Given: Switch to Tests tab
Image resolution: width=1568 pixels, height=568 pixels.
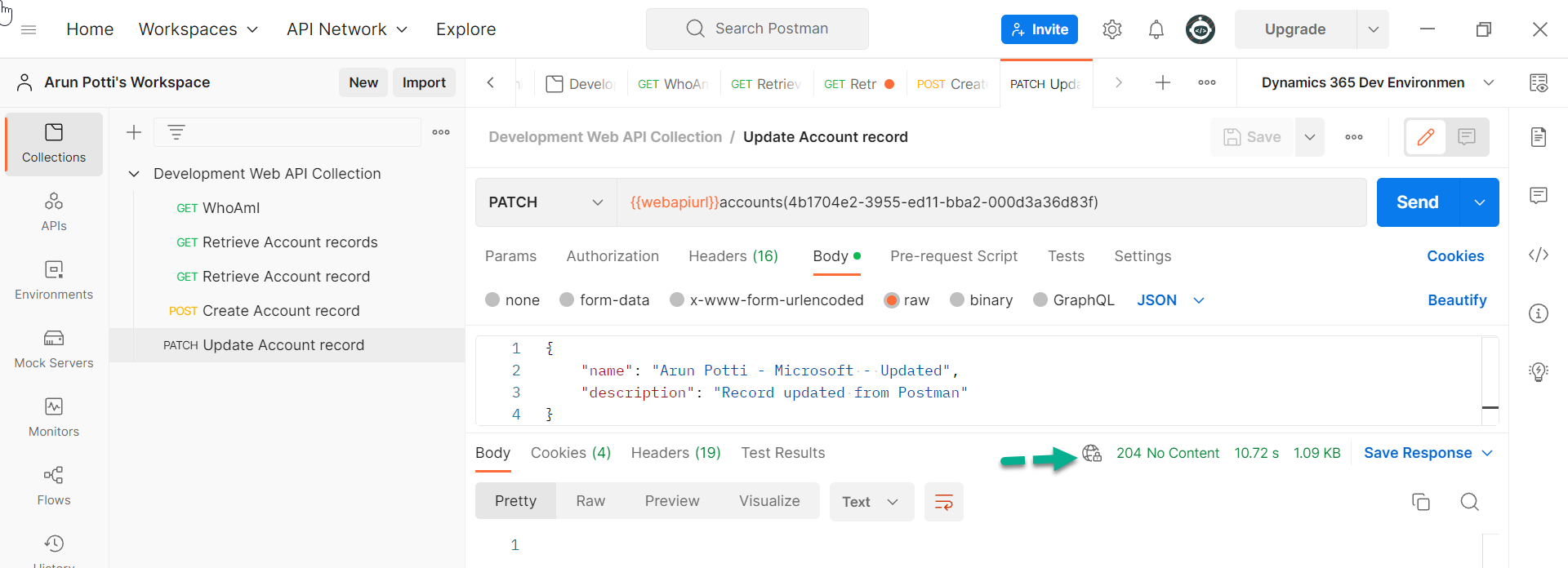Looking at the screenshot, I should pyautogui.click(x=1067, y=256).
